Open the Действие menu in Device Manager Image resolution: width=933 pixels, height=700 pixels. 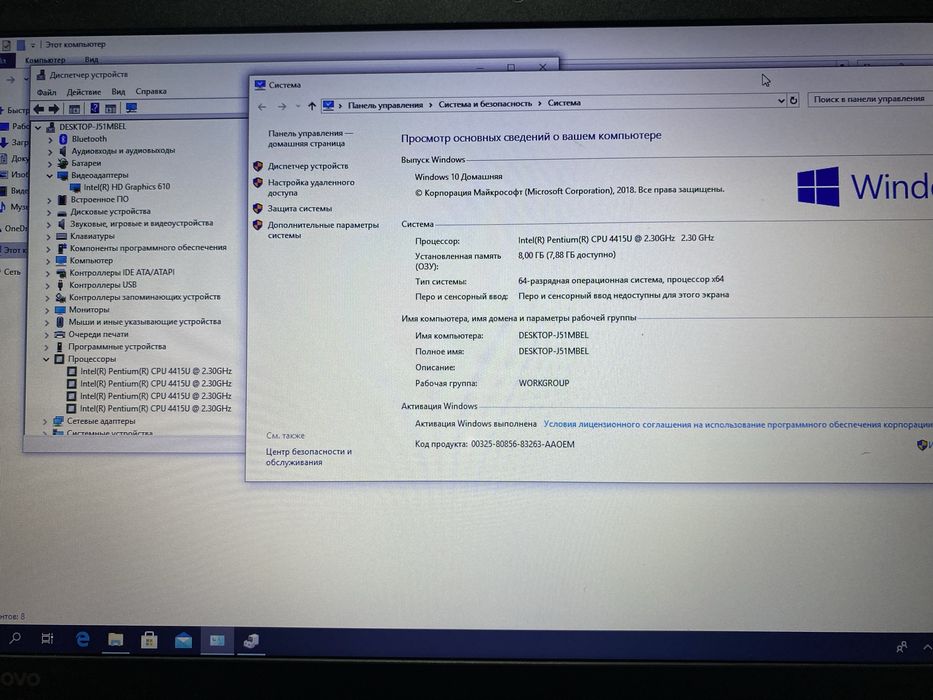[x=83, y=92]
